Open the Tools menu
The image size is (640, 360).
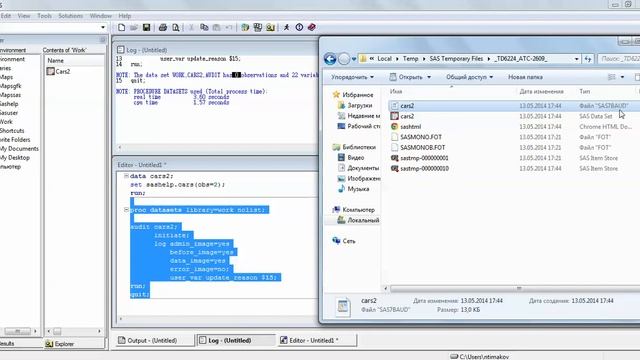point(44,16)
